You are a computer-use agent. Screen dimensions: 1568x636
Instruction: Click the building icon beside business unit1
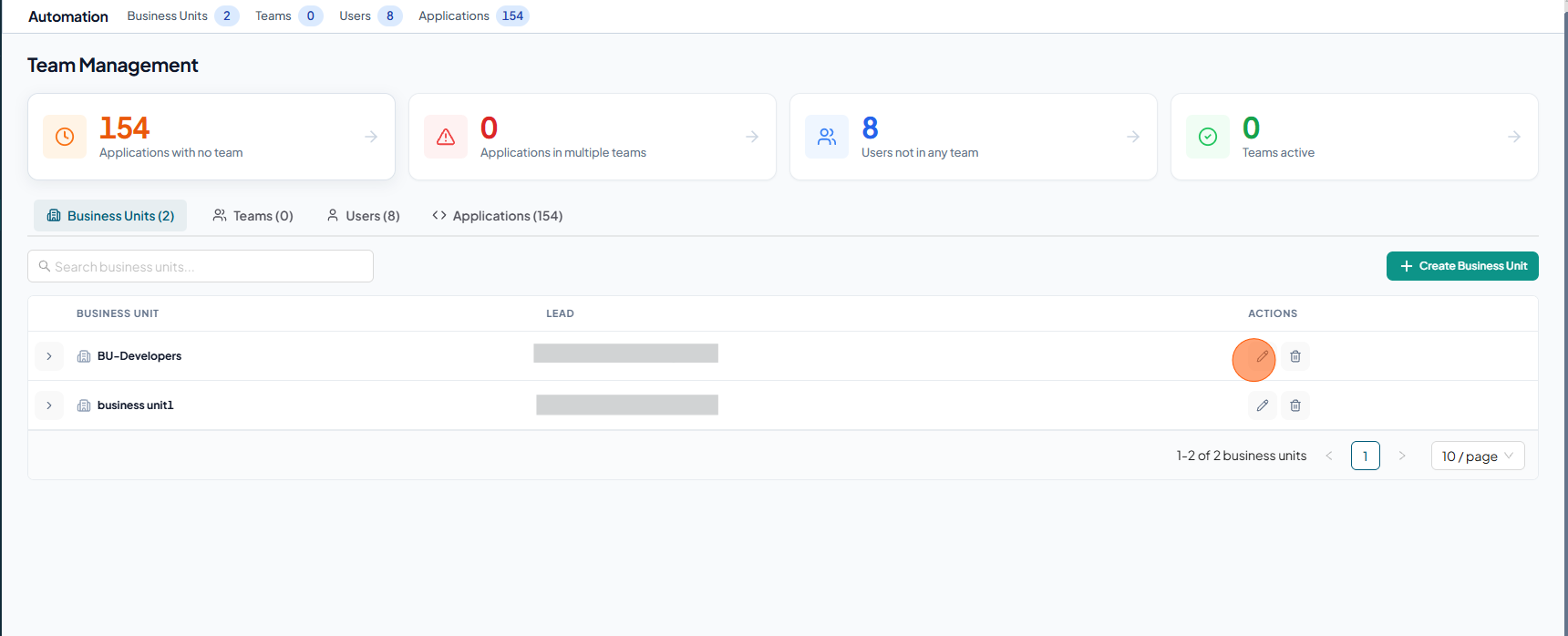click(84, 405)
